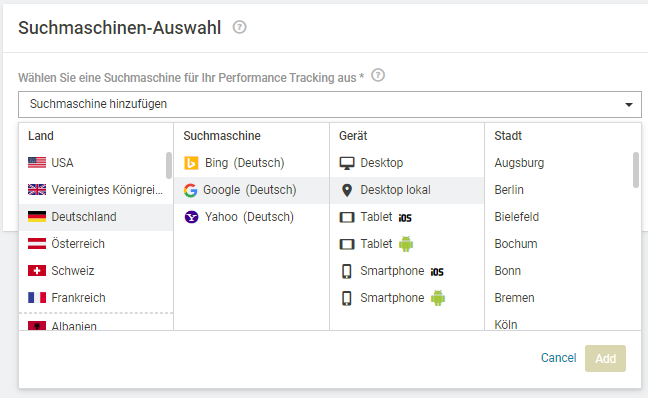Click the Stadt list scrollbar

click(636, 170)
